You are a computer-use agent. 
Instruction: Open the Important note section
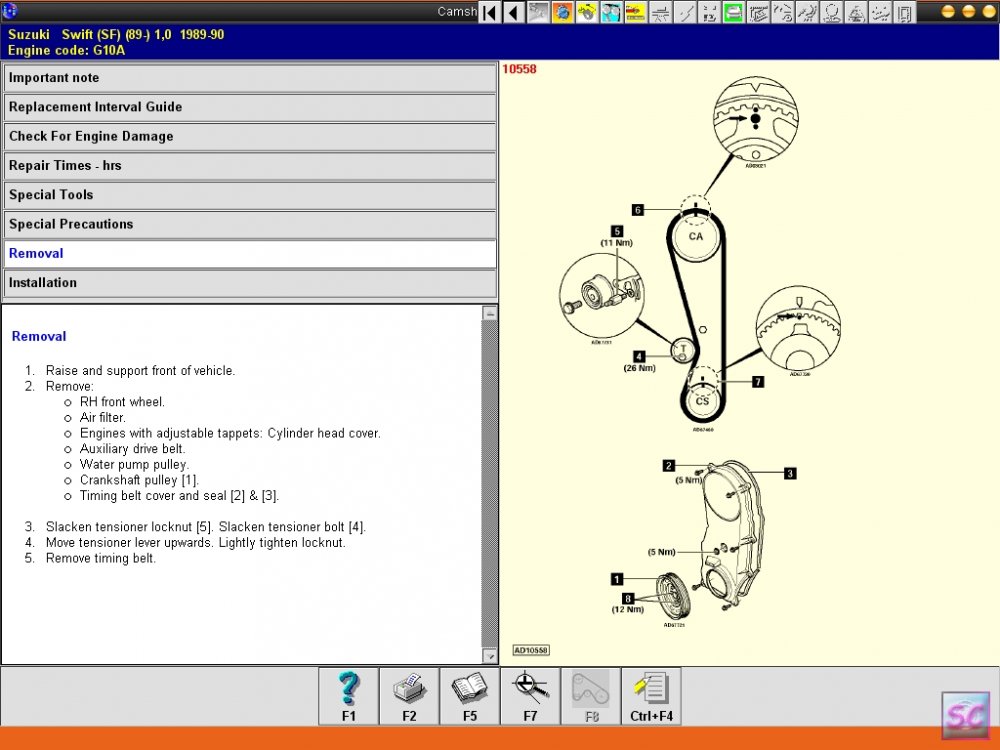[250, 78]
